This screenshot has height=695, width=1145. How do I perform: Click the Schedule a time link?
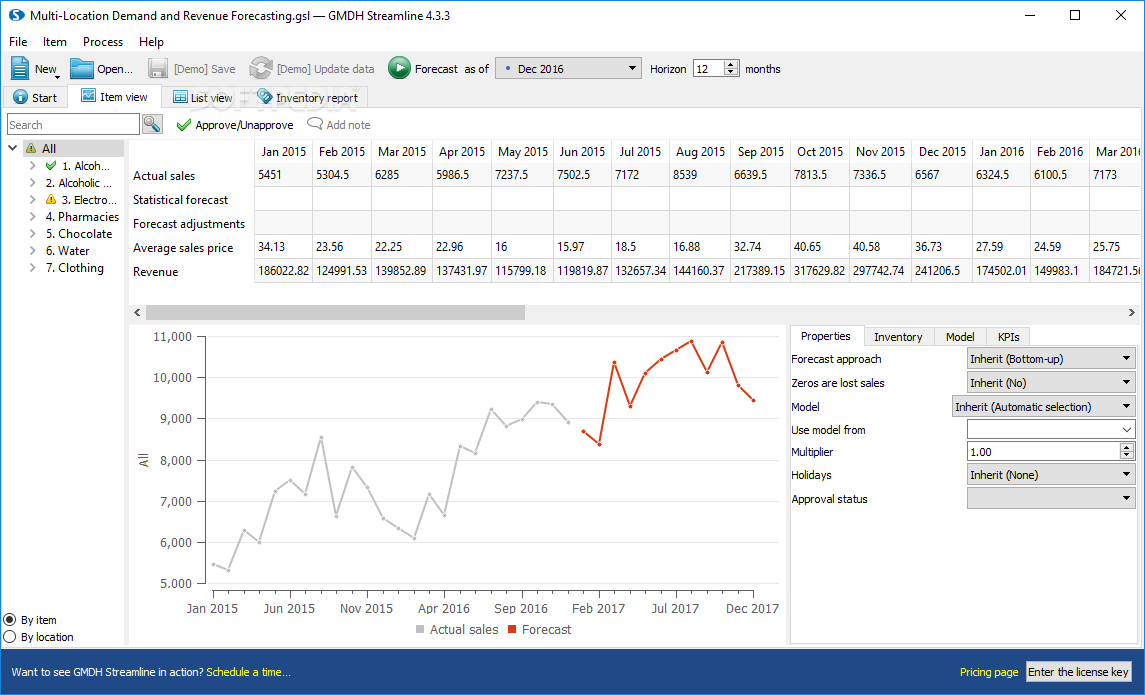click(248, 672)
